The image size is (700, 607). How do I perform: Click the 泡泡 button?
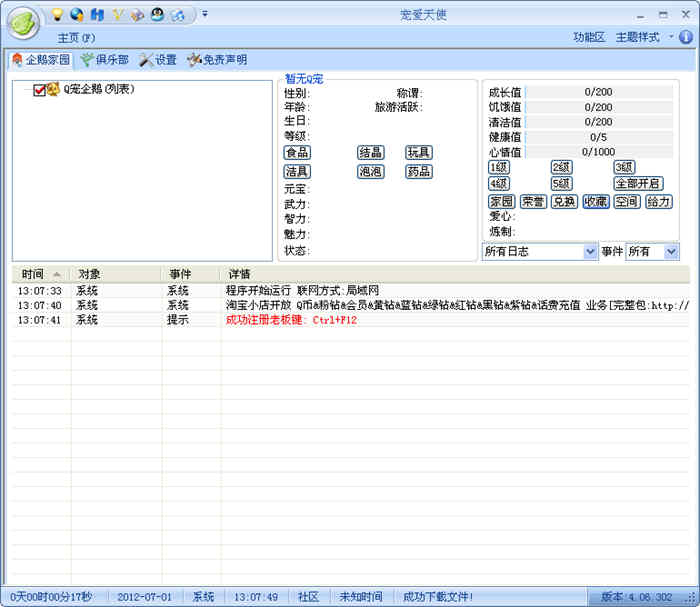click(371, 171)
